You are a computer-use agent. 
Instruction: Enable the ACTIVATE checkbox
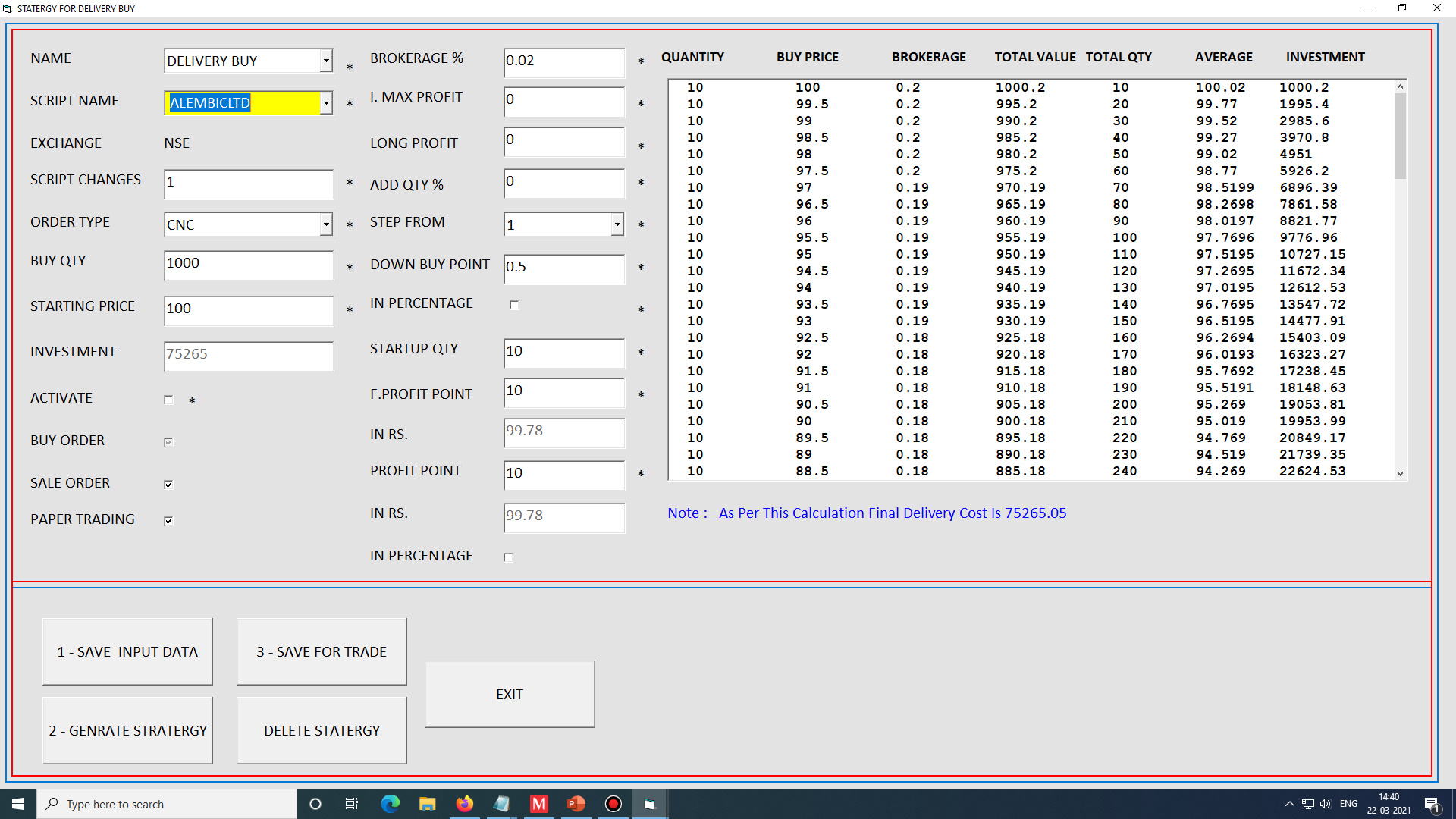click(x=168, y=400)
